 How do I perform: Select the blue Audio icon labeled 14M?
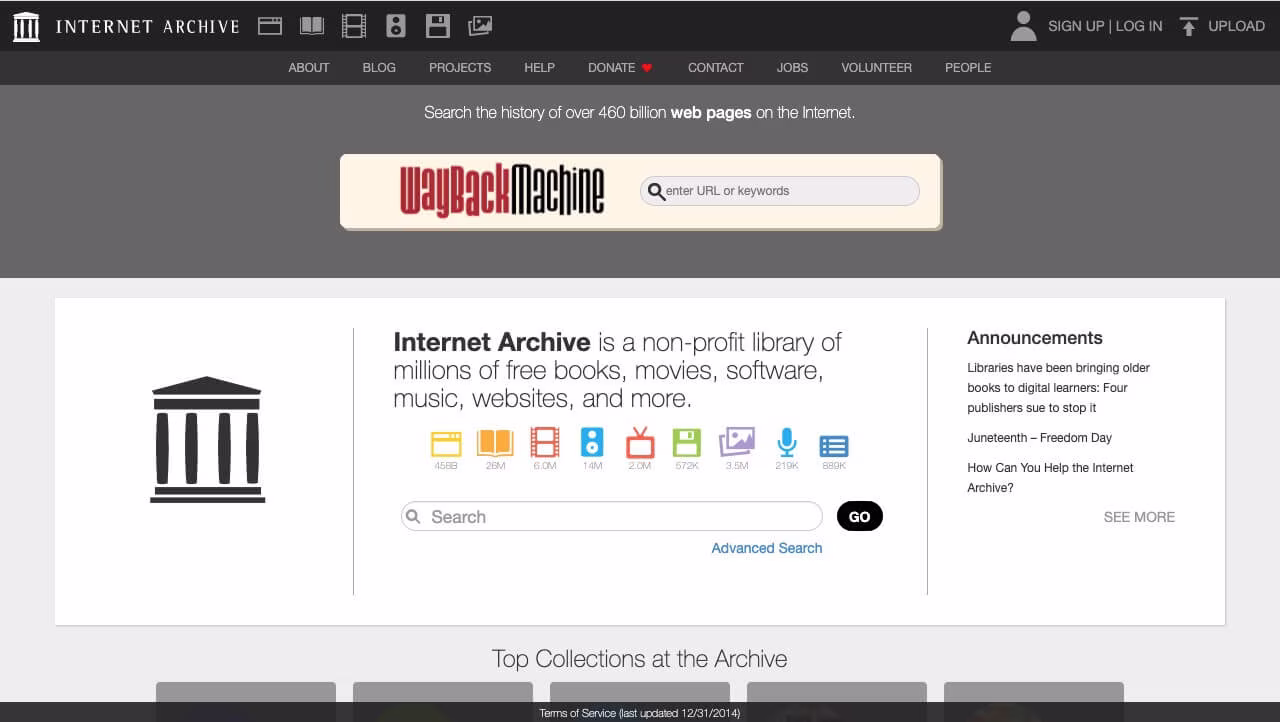(592, 442)
